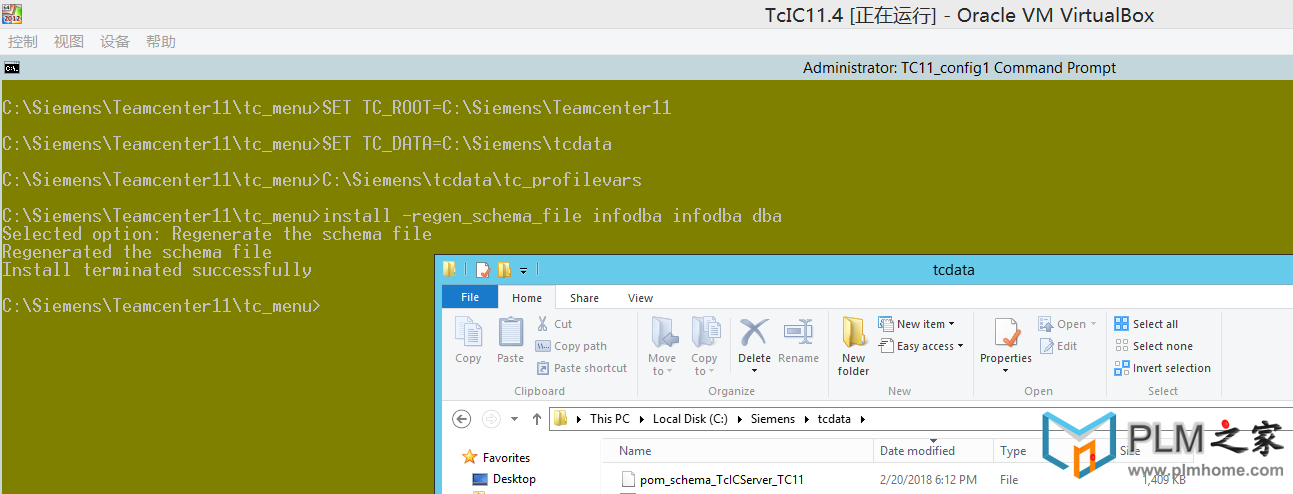Open the recent locations dropdown arrow
The height and width of the screenshot is (494, 1293).
click(514, 419)
